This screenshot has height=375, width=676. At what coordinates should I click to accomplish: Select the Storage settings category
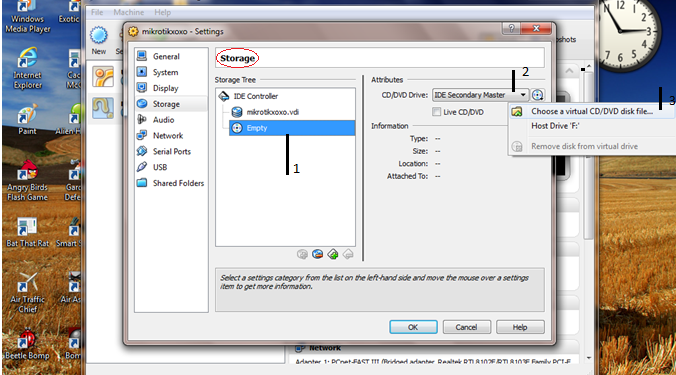(171, 104)
